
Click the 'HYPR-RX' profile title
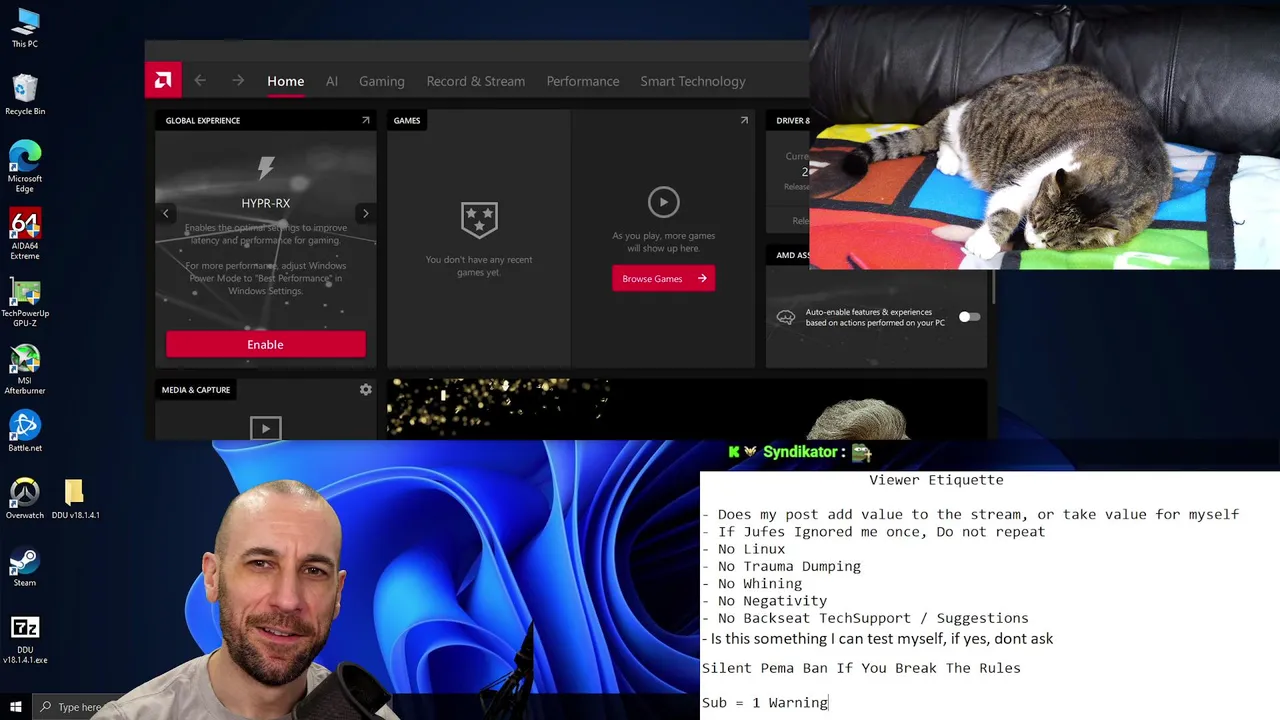(x=266, y=203)
